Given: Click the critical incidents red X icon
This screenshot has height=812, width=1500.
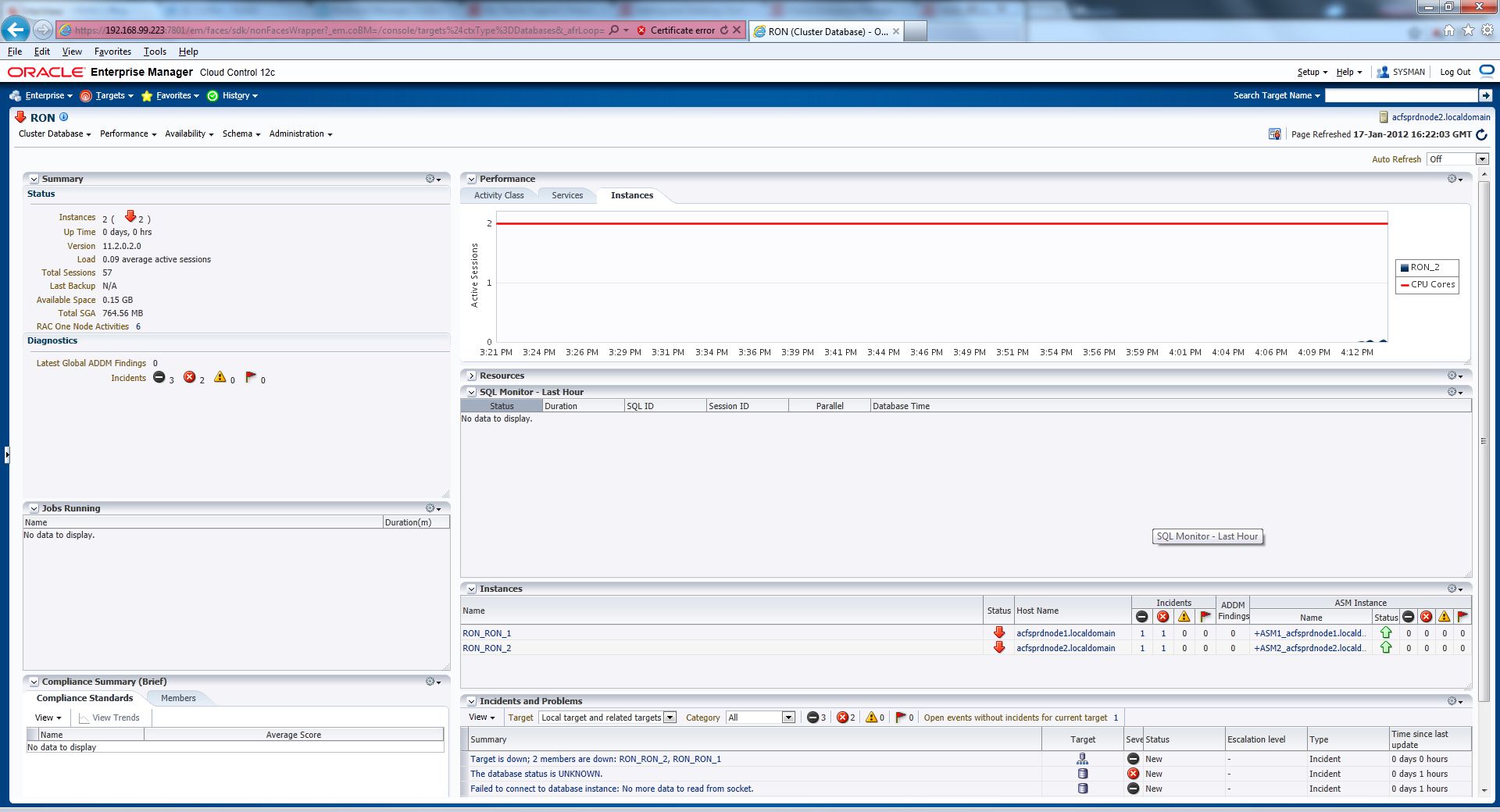Looking at the screenshot, I should pyautogui.click(x=189, y=377).
